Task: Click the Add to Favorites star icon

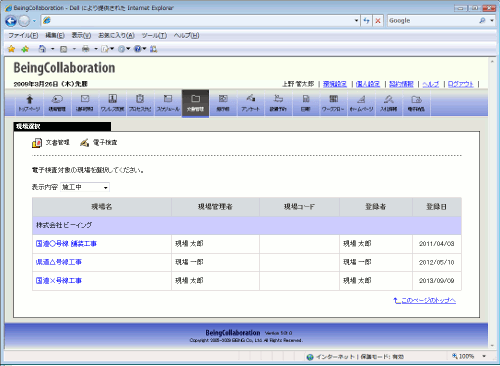Action: coord(25,49)
